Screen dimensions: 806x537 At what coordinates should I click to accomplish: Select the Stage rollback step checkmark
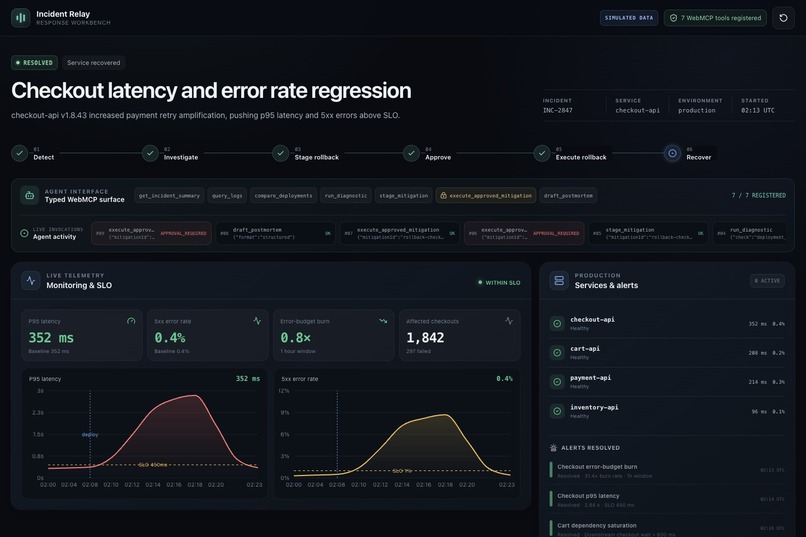tap(281, 153)
